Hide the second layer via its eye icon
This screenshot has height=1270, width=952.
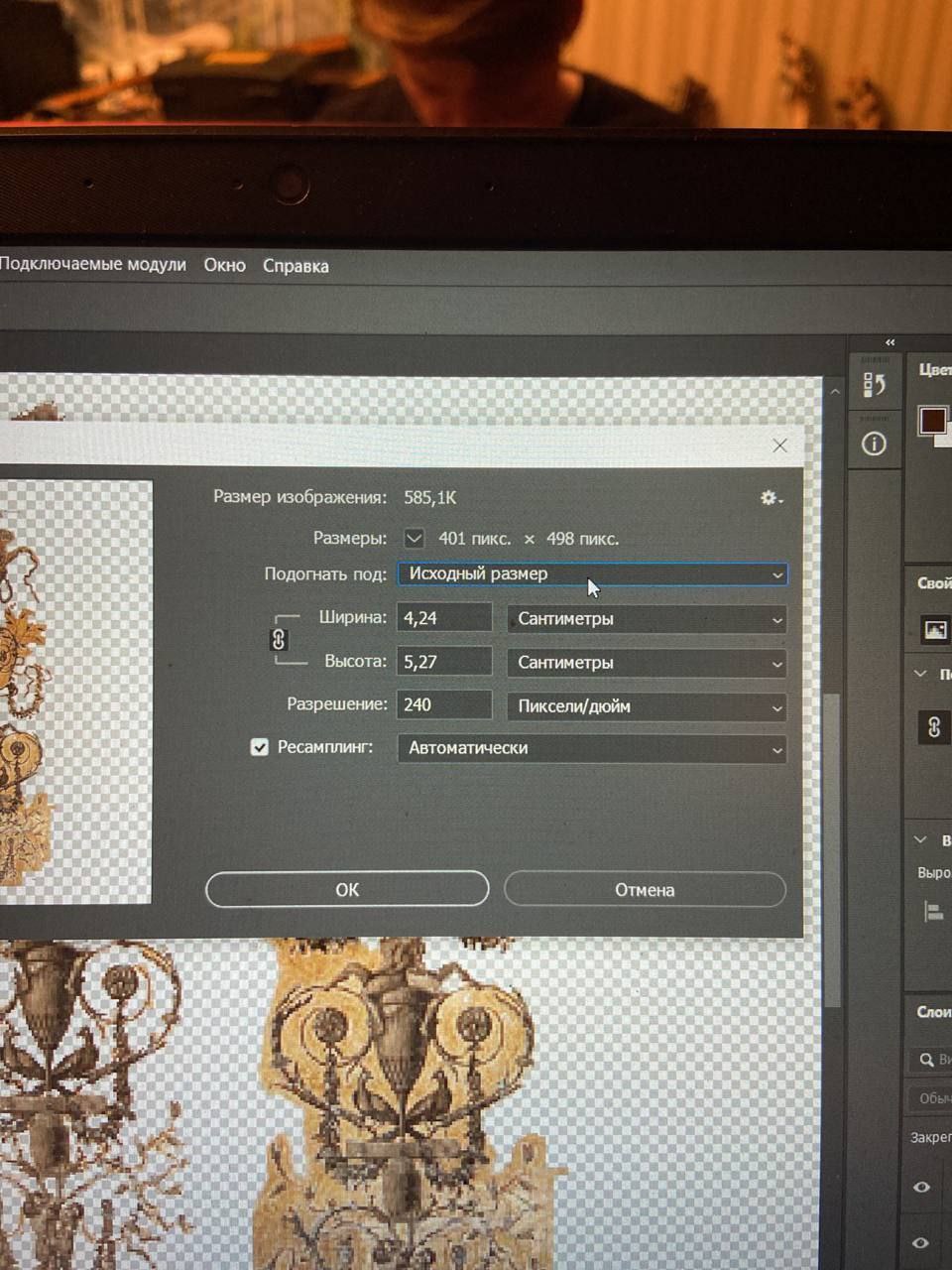[x=921, y=1241]
